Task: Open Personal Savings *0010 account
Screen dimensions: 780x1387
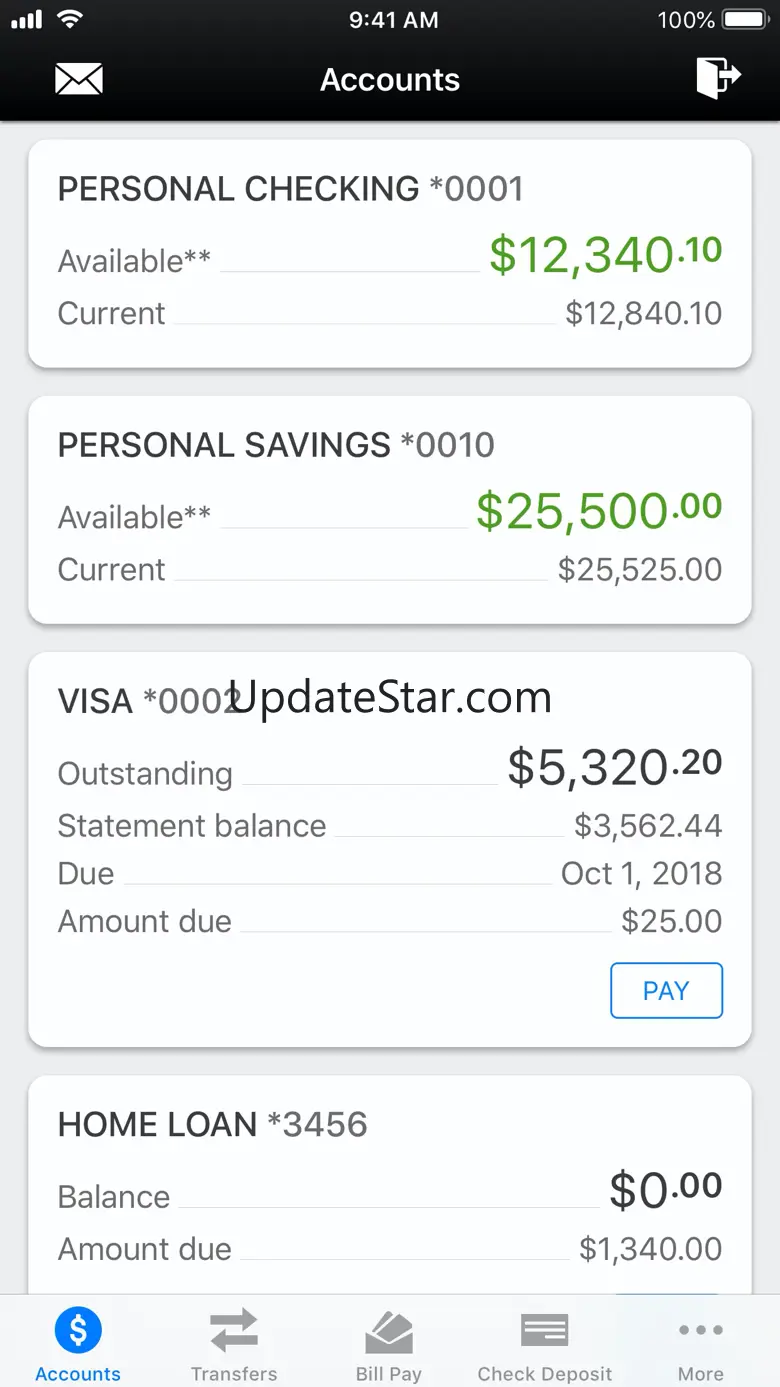Action: point(276,445)
